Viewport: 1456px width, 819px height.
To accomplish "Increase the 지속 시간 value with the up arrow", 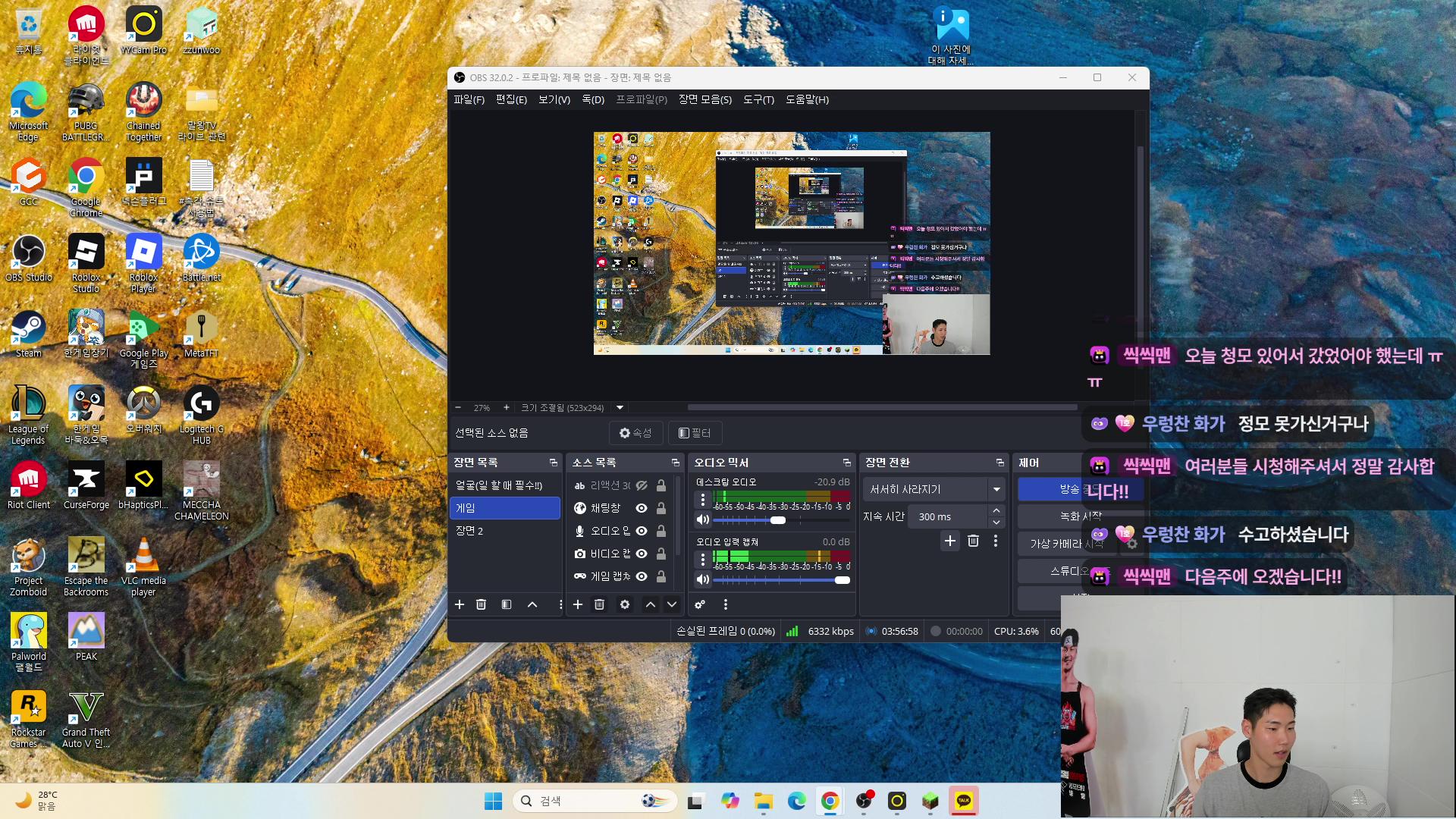I will (x=996, y=511).
